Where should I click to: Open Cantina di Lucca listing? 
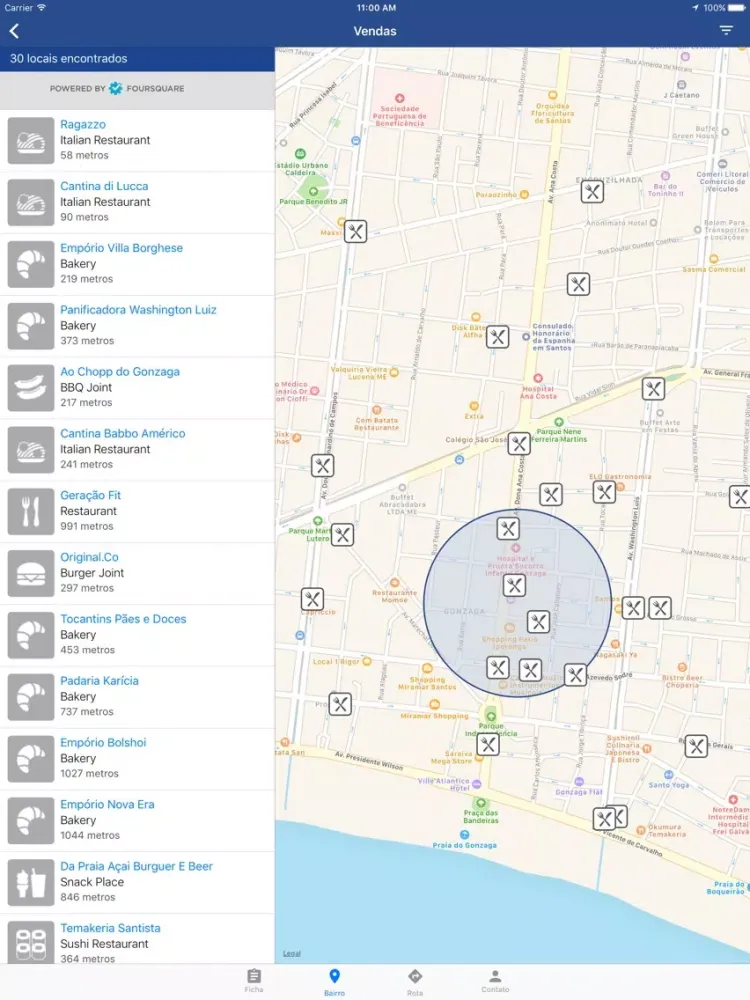[x=137, y=202]
